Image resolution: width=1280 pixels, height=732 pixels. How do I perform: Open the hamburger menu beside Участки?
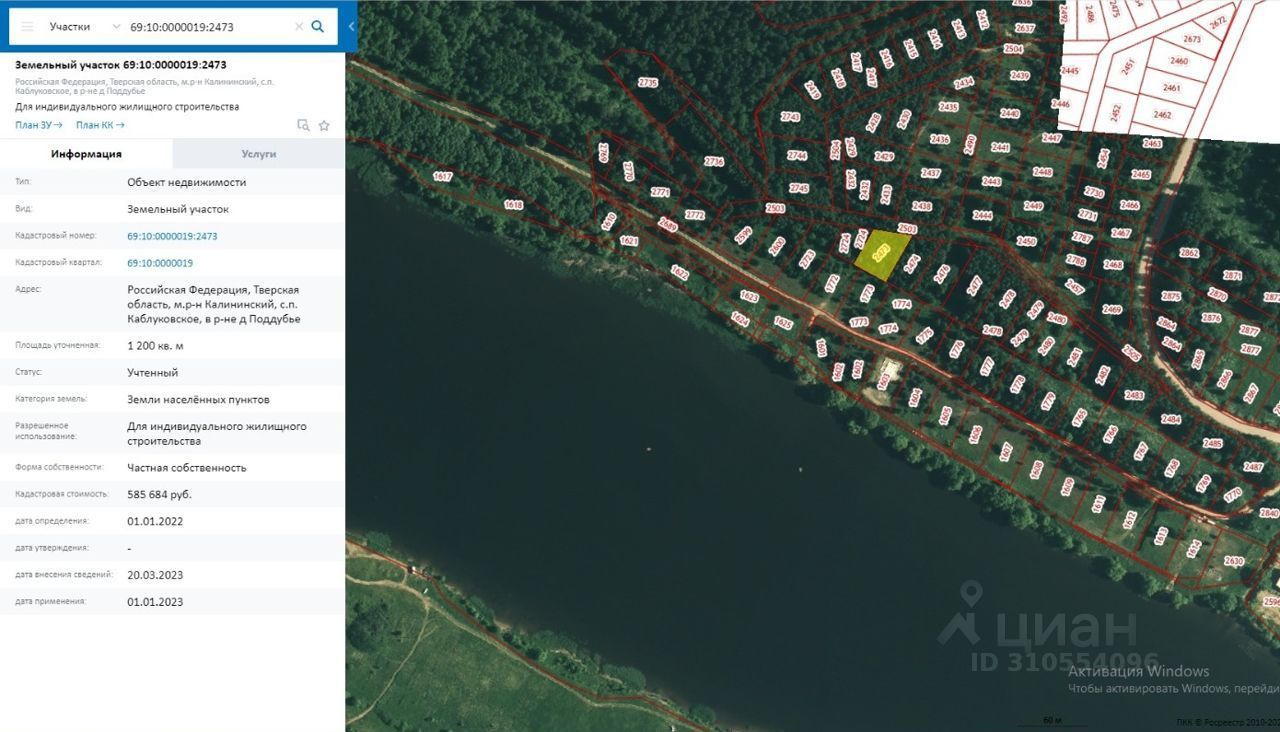(27, 27)
